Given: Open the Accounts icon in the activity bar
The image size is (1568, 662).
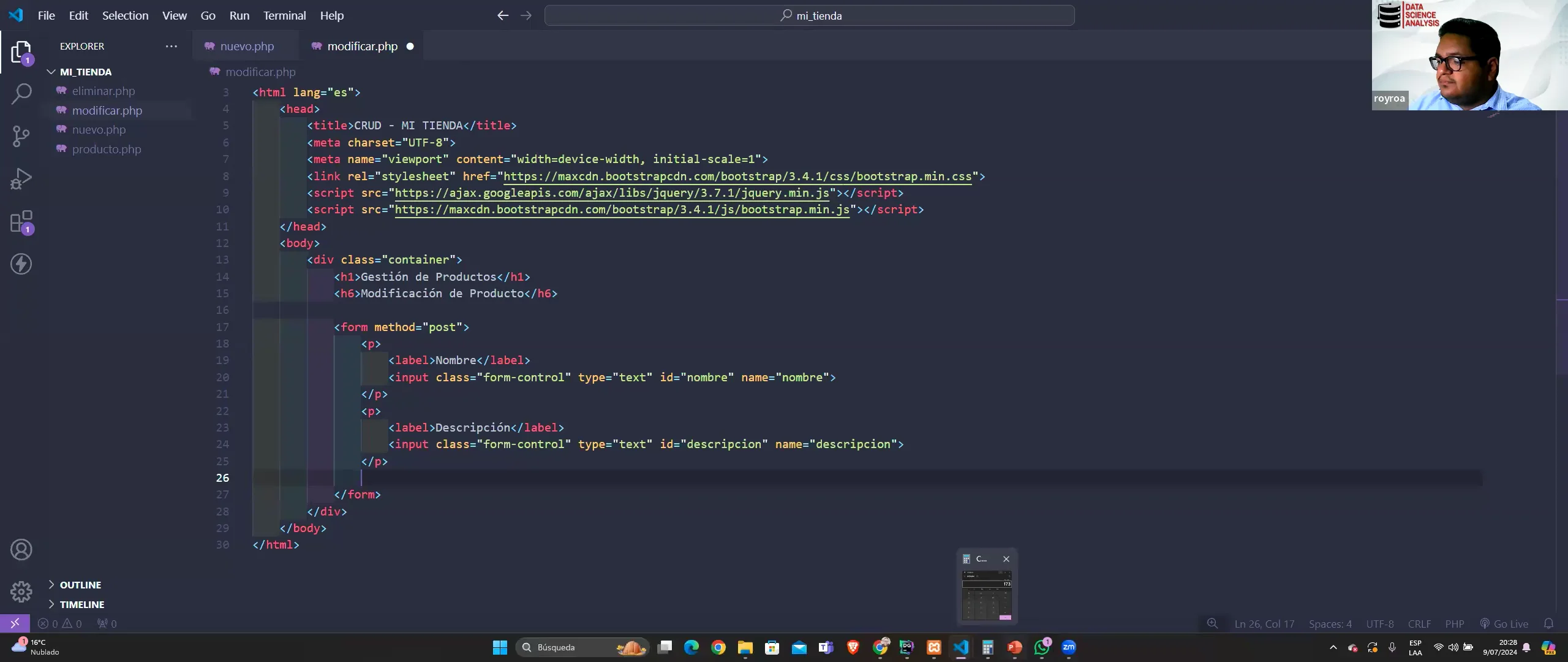Looking at the screenshot, I should pyautogui.click(x=21, y=549).
